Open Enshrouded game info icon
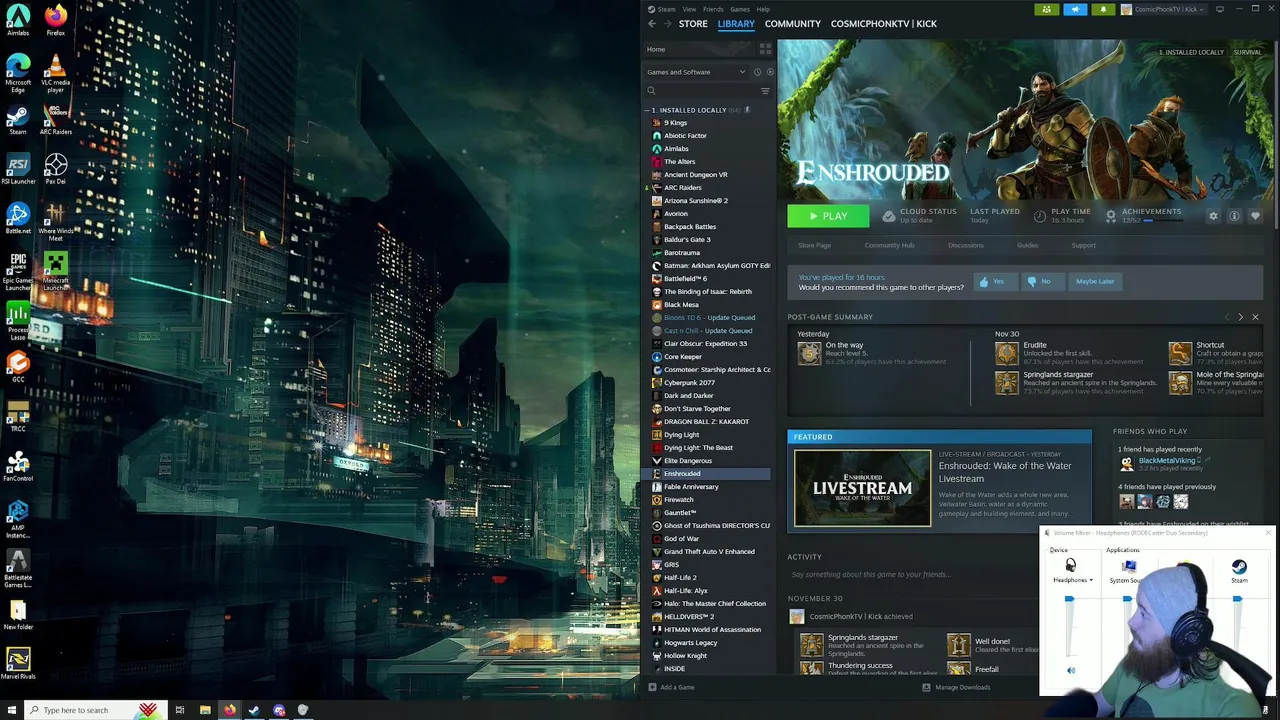The width and height of the screenshot is (1280, 720). pos(1234,216)
